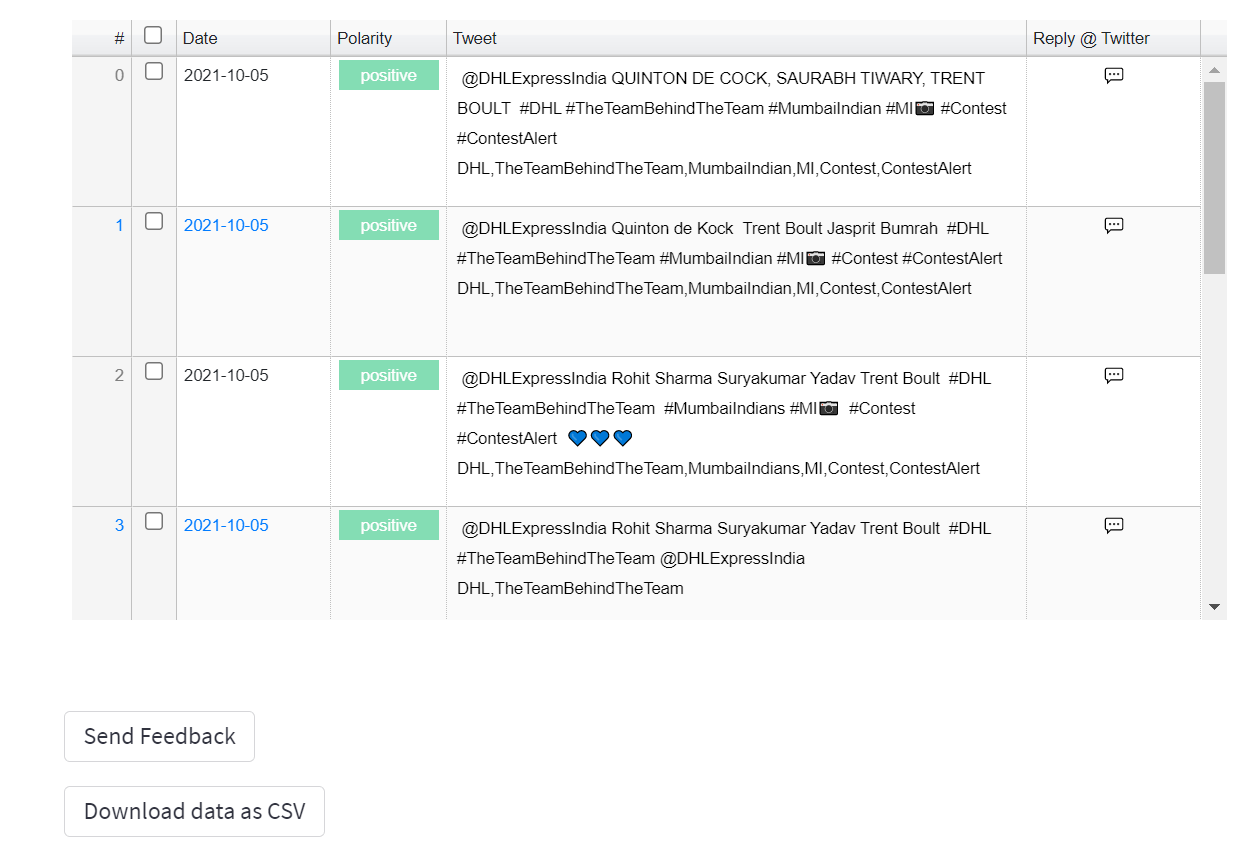Click Download data as CSV
This screenshot has width=1252, height=844.
pyautogui.click(x=194, y=811)
